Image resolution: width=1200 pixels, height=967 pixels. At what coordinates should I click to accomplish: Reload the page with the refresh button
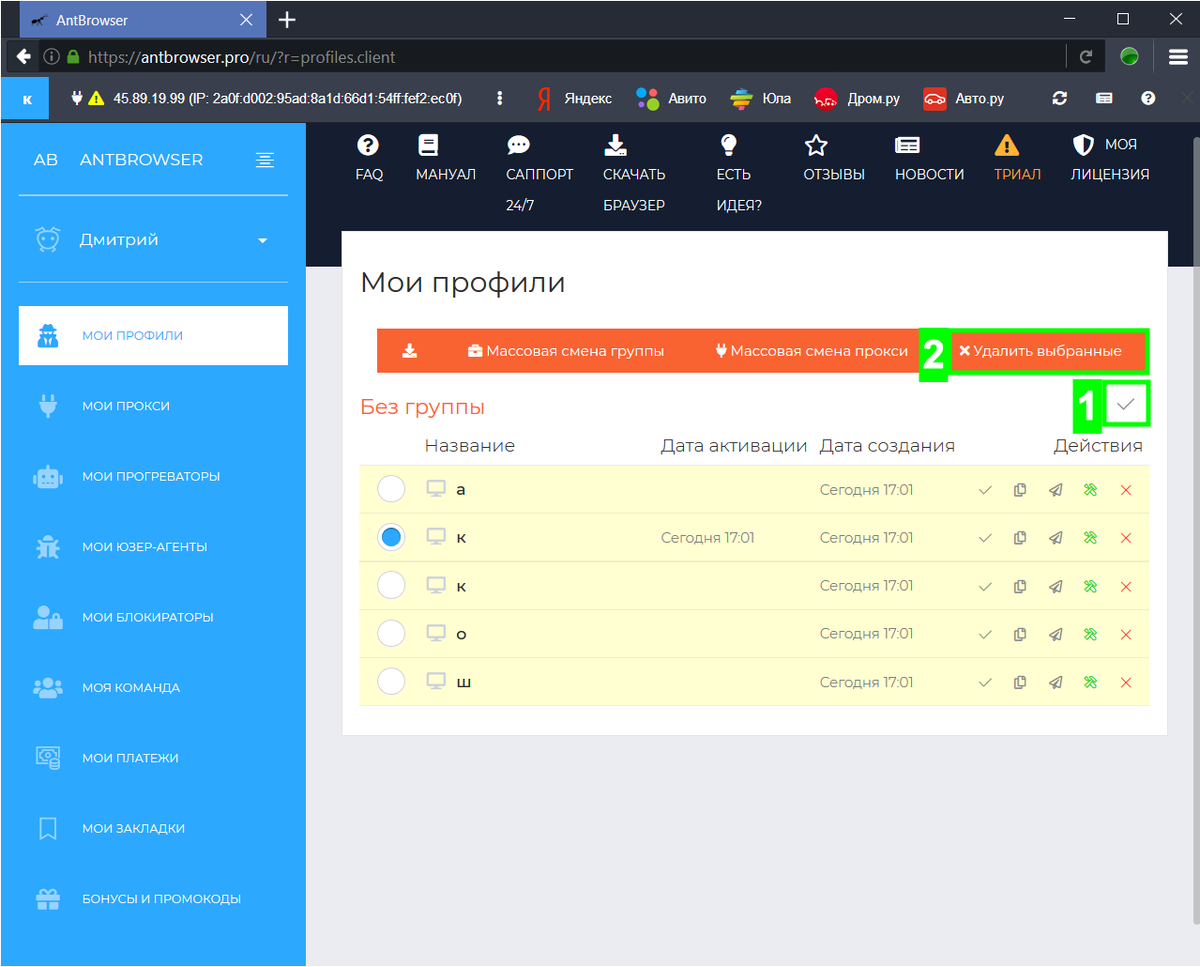pos(1086,57)
